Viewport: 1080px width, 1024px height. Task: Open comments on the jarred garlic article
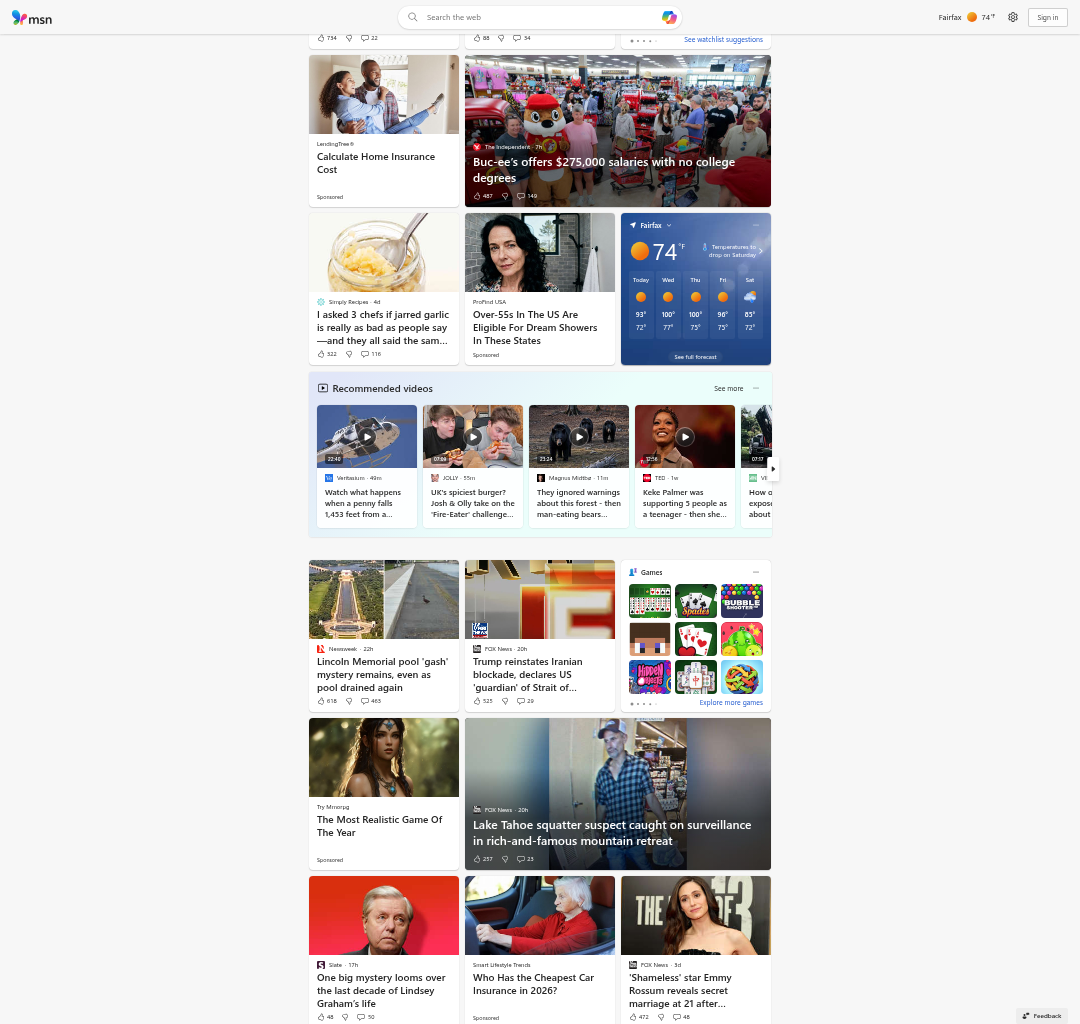click(371, 354)
